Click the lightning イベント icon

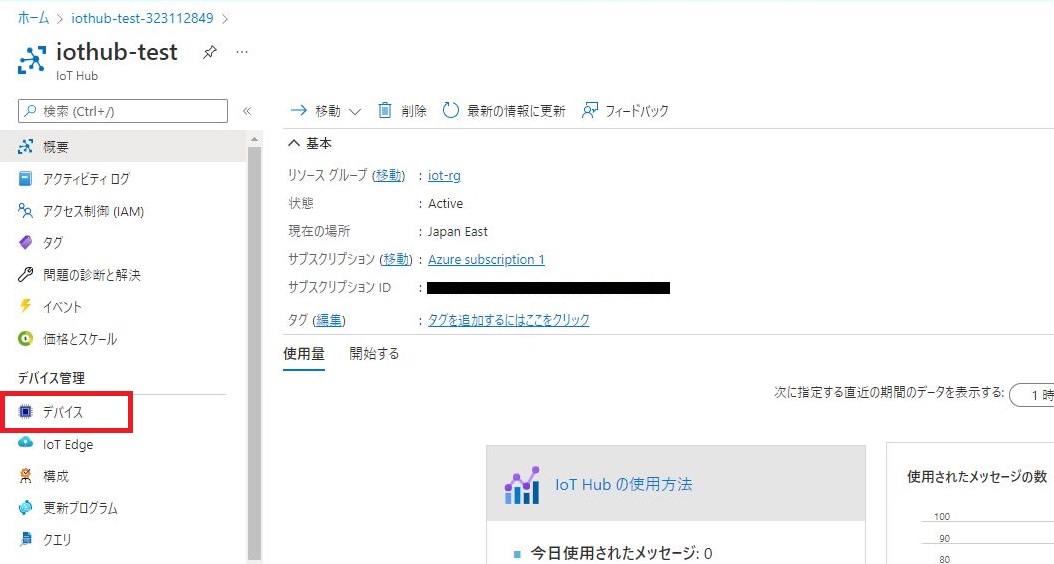pyautogui.click(x=25, y=307)
